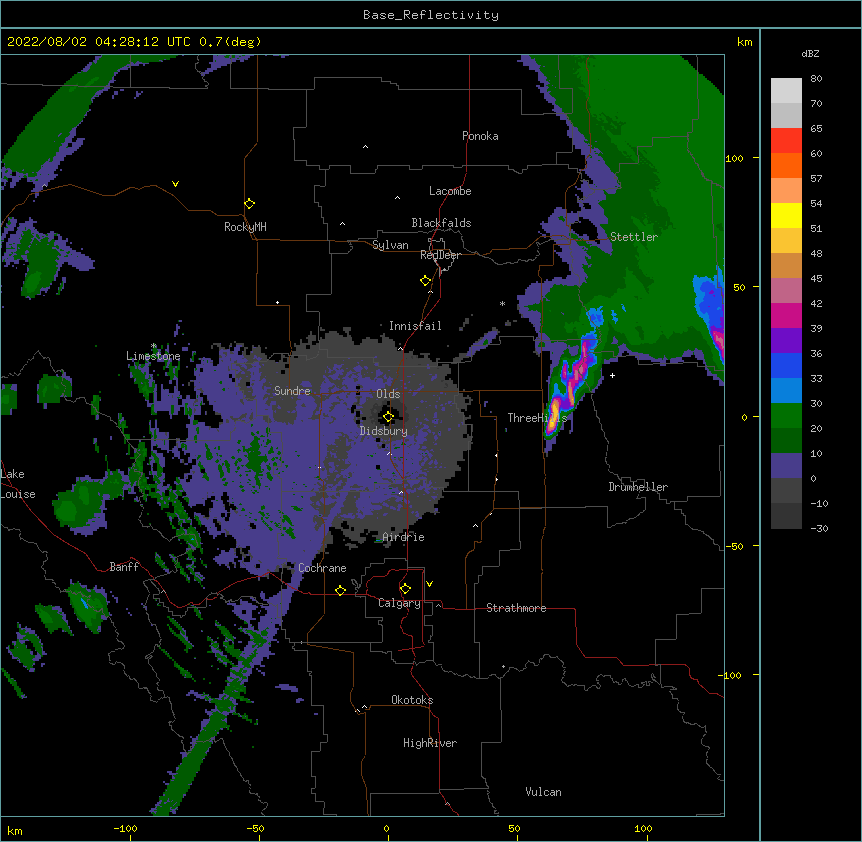The width and height of the screenshot is (862, 842).
Task: Select the light blue 30-33 dBZ swatch
Action: [786, 391]
